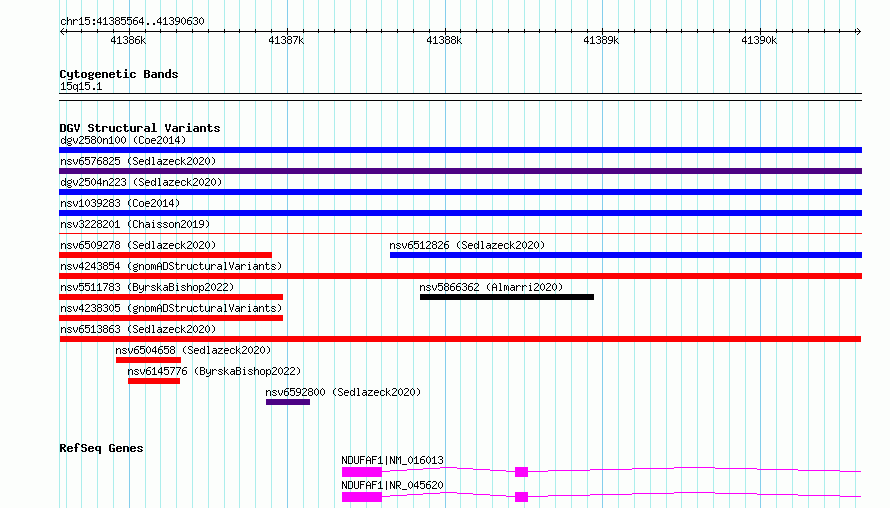Open the Cytogenetic Bands track heading
Viewport: 890px width, 508px height.
click(x=119, y=74)
